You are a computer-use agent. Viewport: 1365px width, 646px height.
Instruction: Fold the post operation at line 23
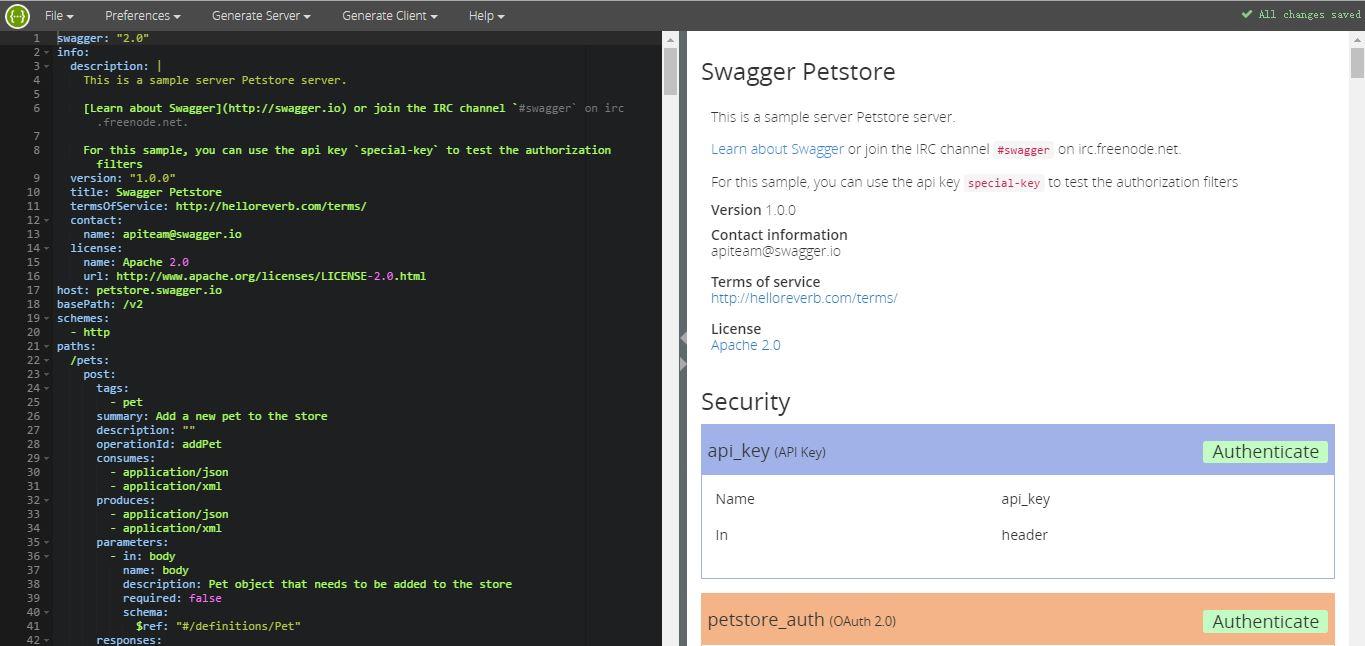coord(46,374)
